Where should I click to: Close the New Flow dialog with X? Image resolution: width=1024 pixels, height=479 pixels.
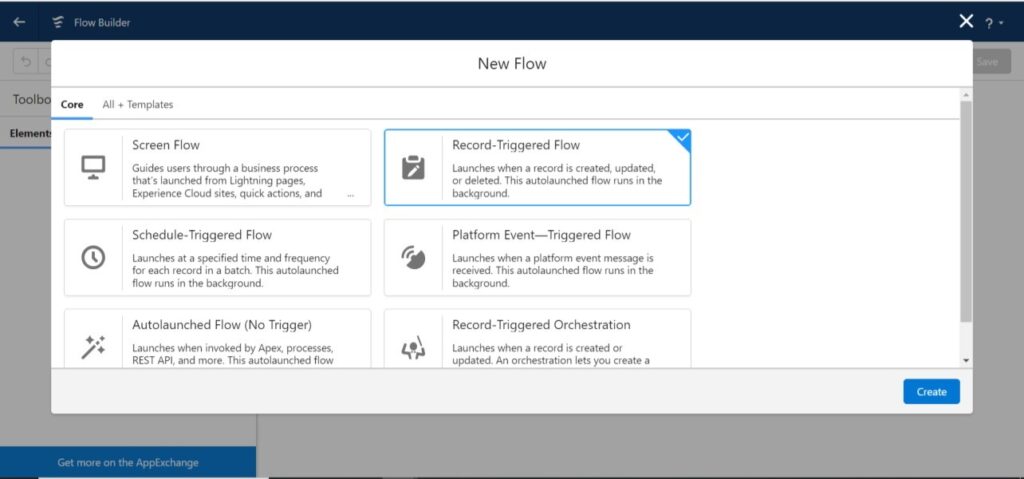tap(965, 21)
